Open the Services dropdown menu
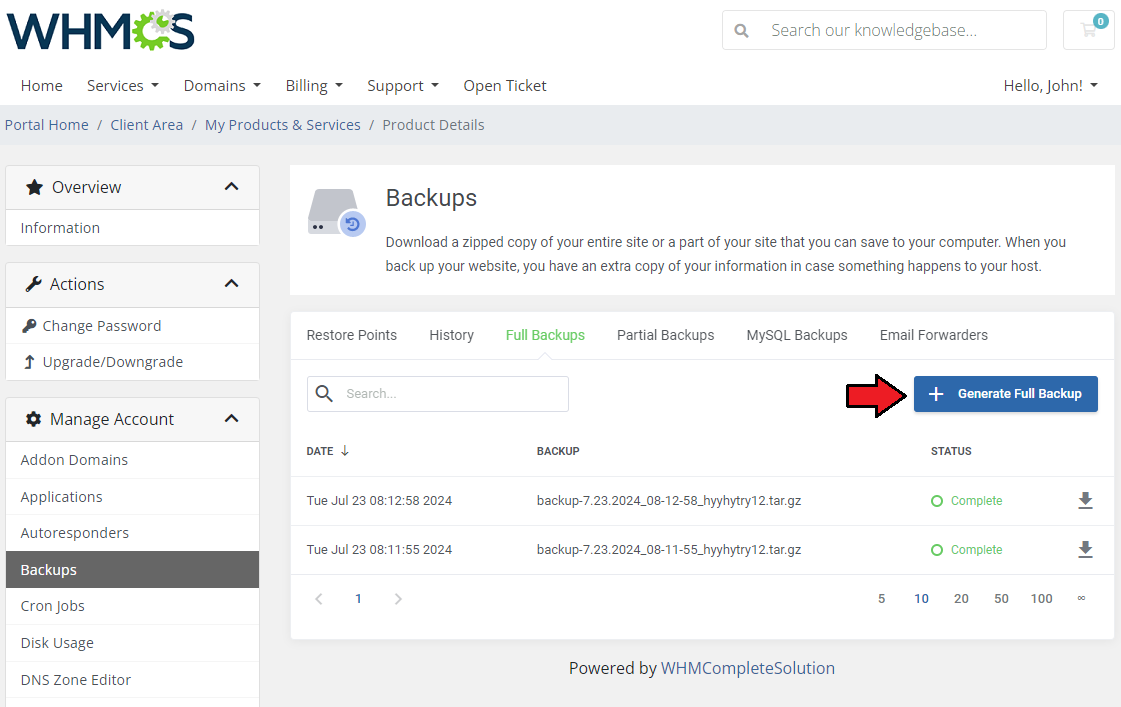 (122, 86)
